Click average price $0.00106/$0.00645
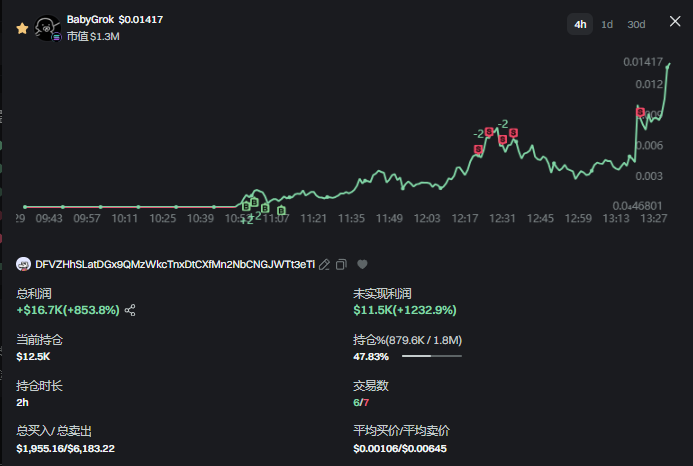The height and width of the screenshot is (466, 693). click(400, 448)
